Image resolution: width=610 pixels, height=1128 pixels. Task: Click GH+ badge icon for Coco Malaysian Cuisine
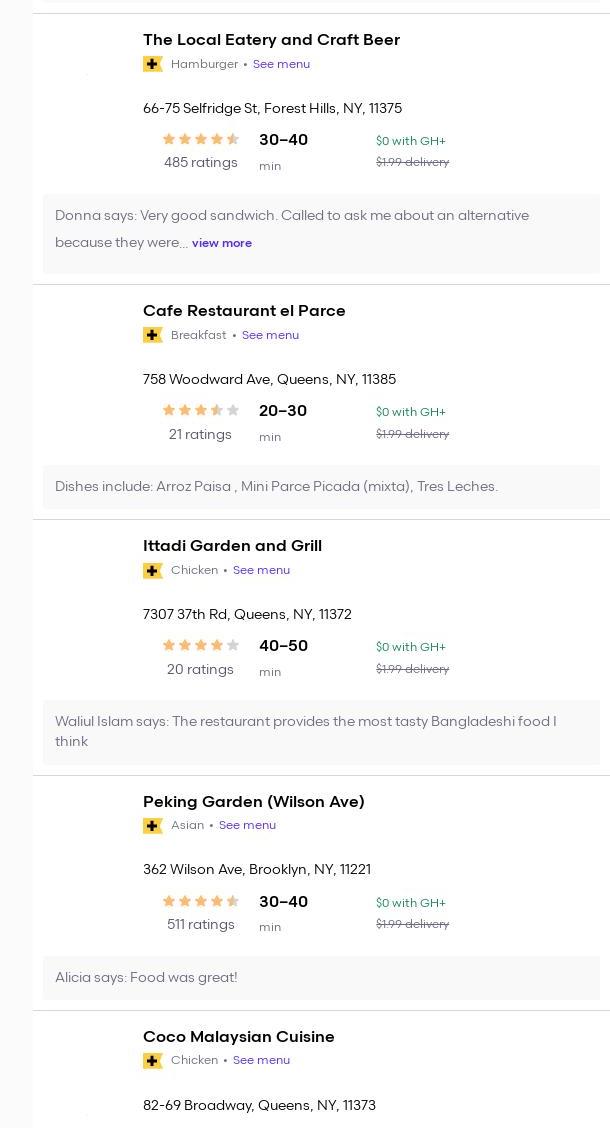point(152,1060)
